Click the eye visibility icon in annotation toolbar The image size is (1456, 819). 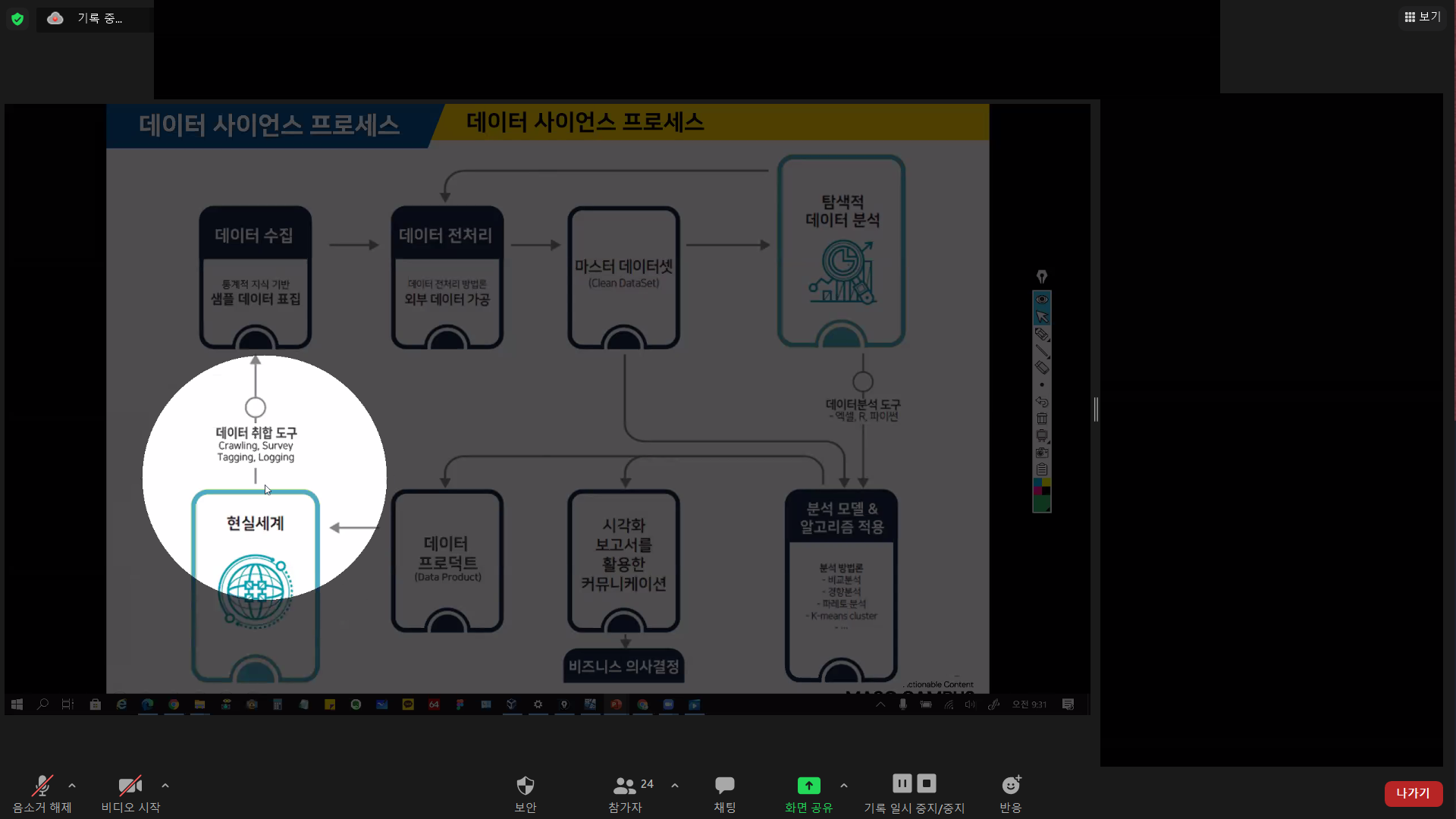(1042, 299)
